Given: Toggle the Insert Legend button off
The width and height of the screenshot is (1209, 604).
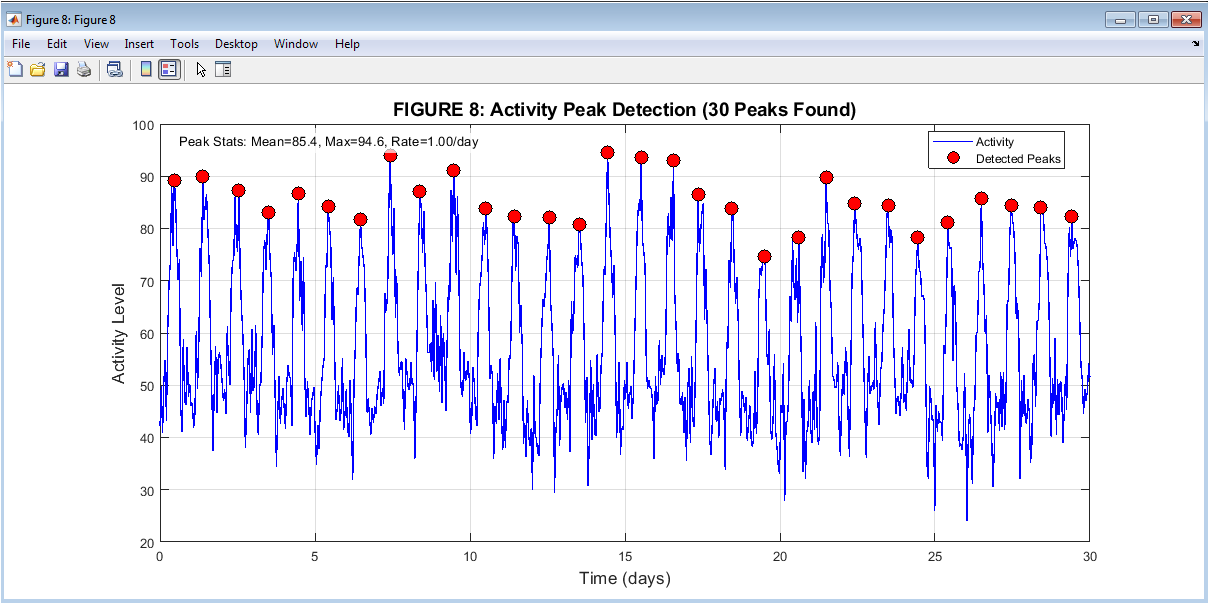Looking at the screenshot, I should 169,69.
